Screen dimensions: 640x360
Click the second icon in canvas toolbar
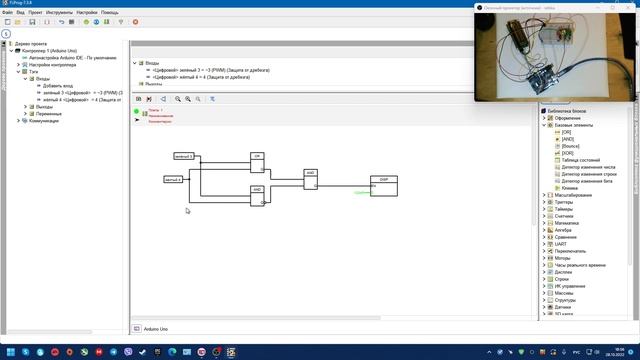tap(149, 99)
